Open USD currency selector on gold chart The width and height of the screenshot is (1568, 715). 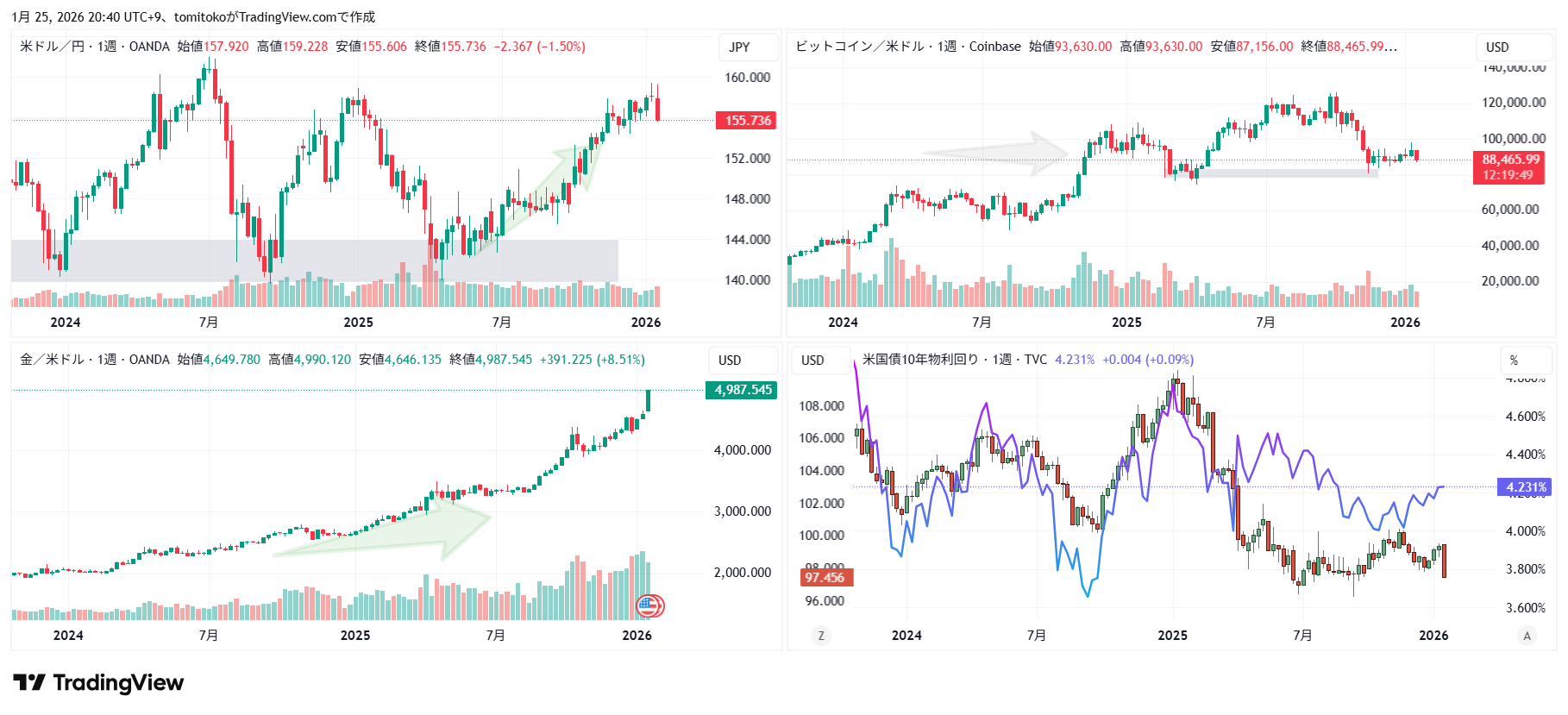[730, 361]
